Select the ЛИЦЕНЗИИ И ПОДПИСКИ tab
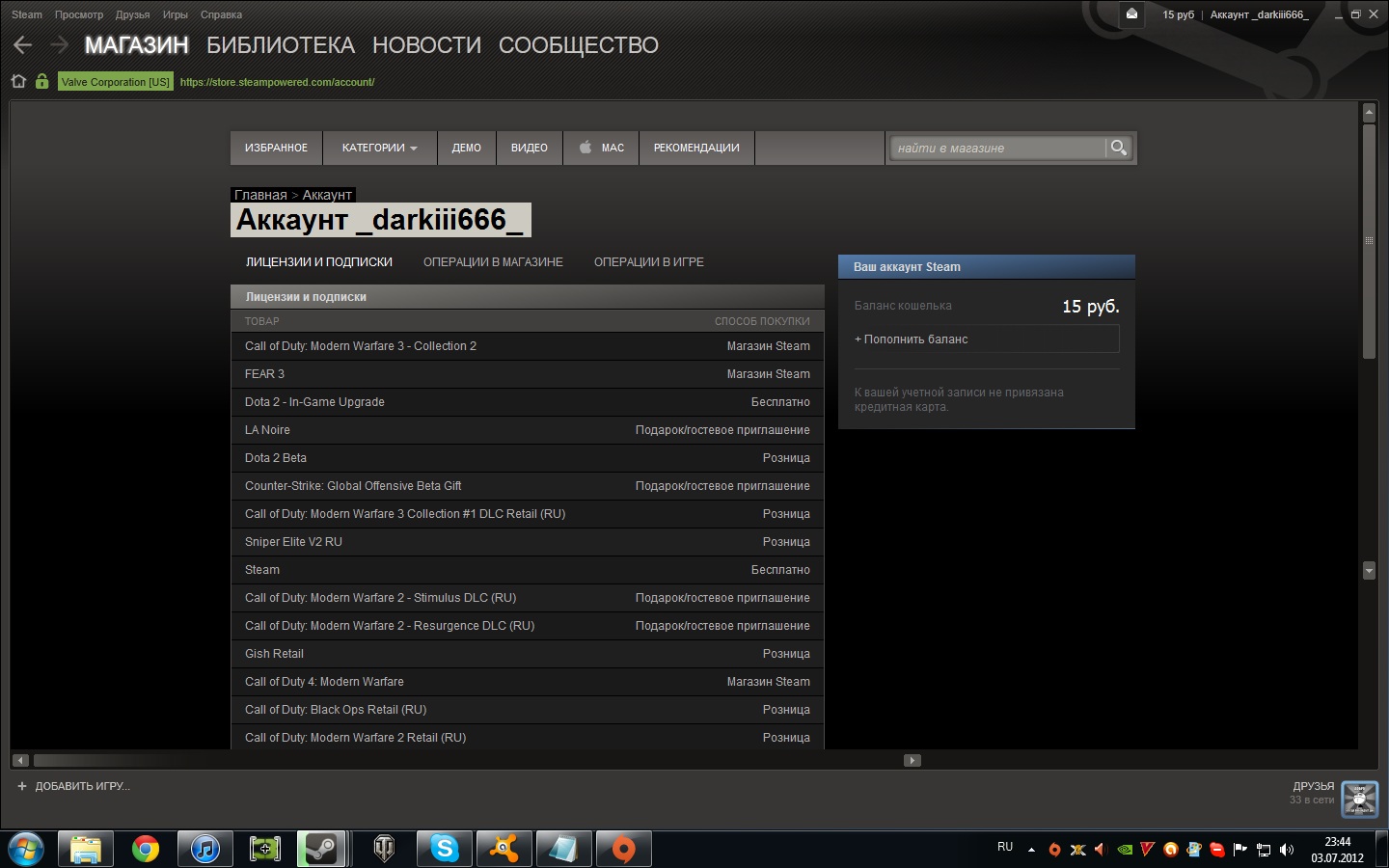The width and height of the screenshot is (1389, 868). point(319,262)
